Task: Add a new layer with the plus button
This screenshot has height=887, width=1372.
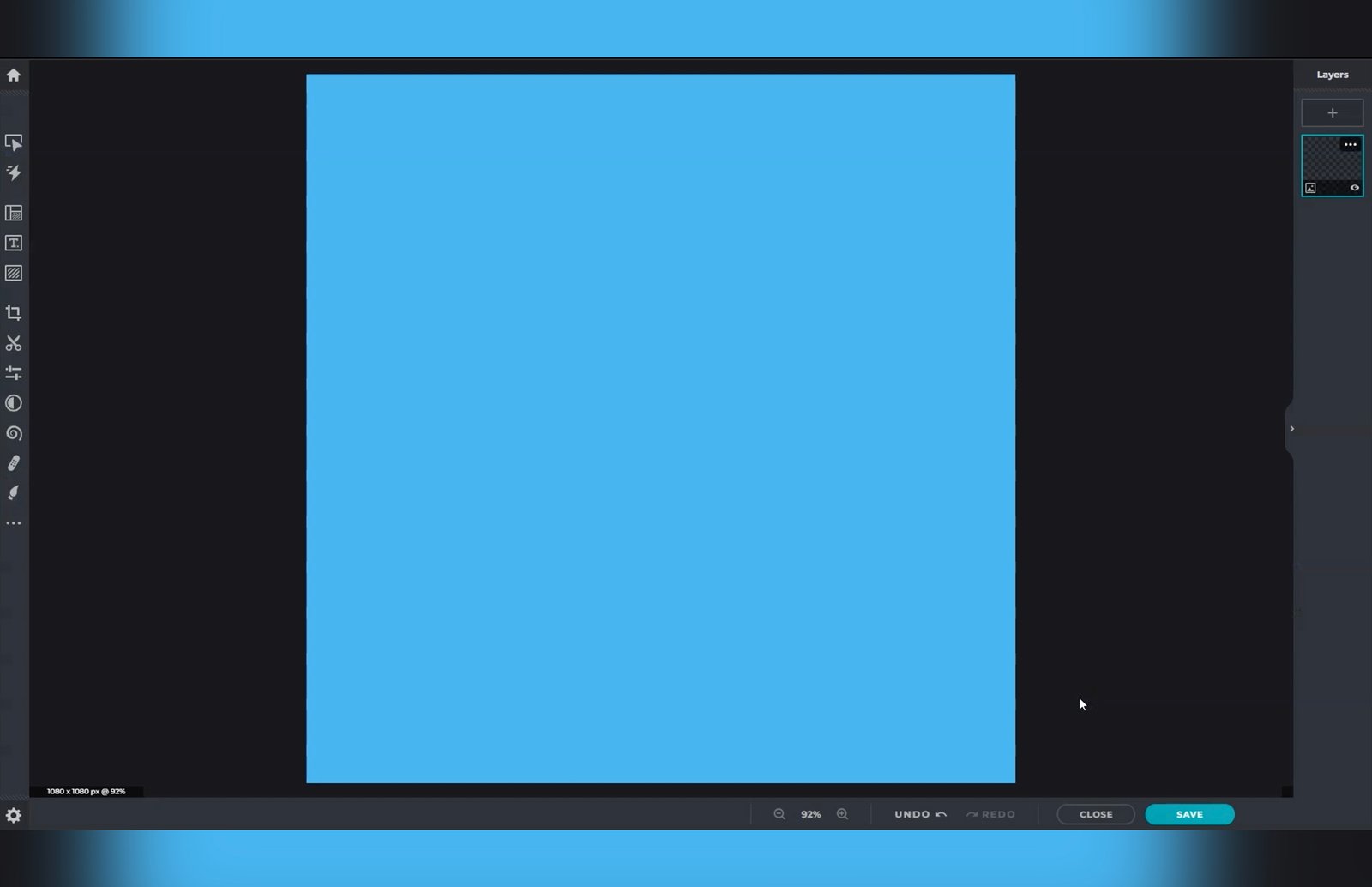Action: [1332, 113]
